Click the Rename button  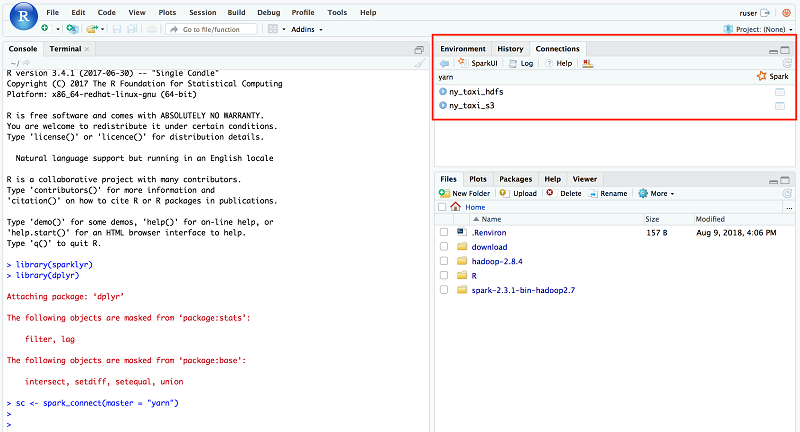(x=608, y=193)
